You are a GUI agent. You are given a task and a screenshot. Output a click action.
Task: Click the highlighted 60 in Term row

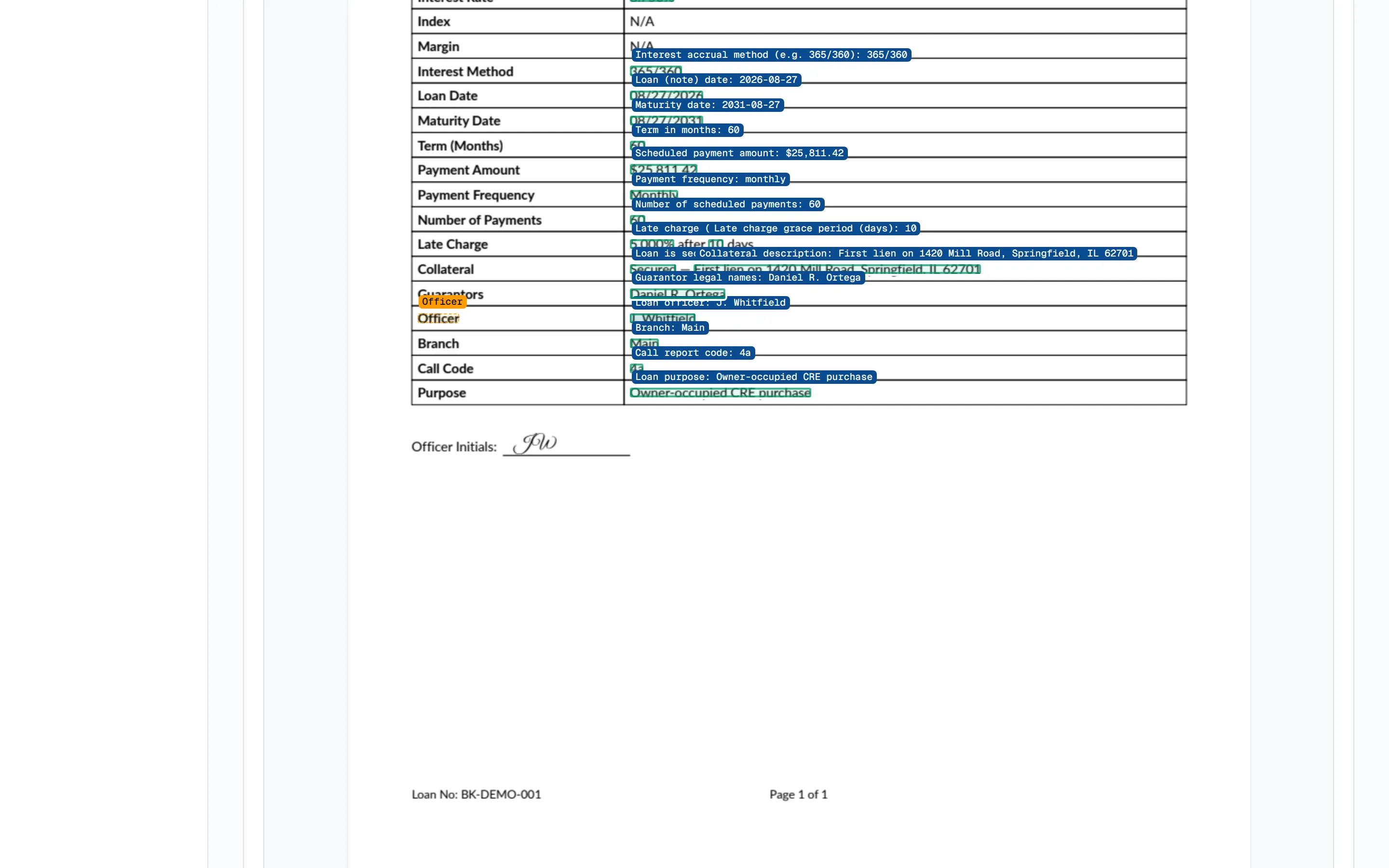pos(637,146)
